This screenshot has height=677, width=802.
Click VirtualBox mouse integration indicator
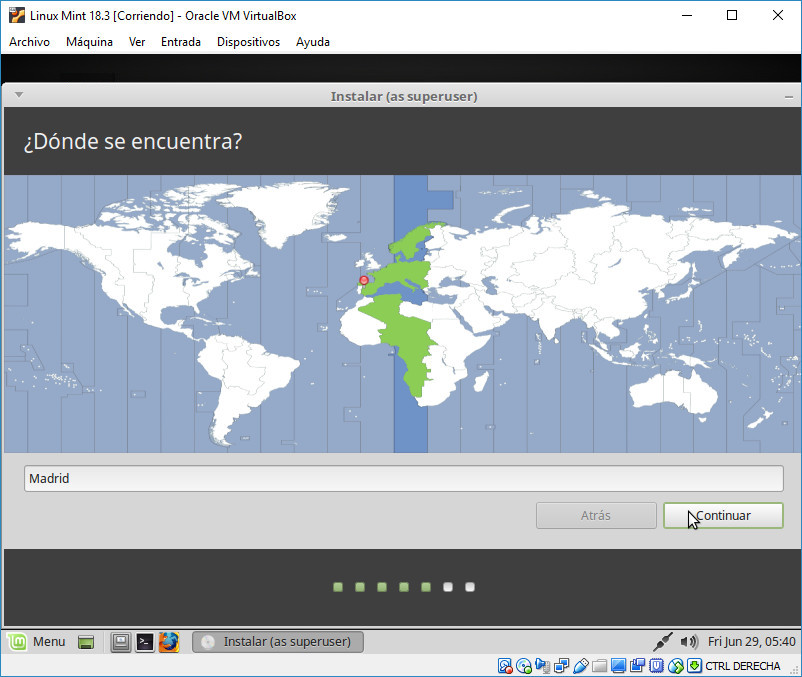(x=676, y=666)
